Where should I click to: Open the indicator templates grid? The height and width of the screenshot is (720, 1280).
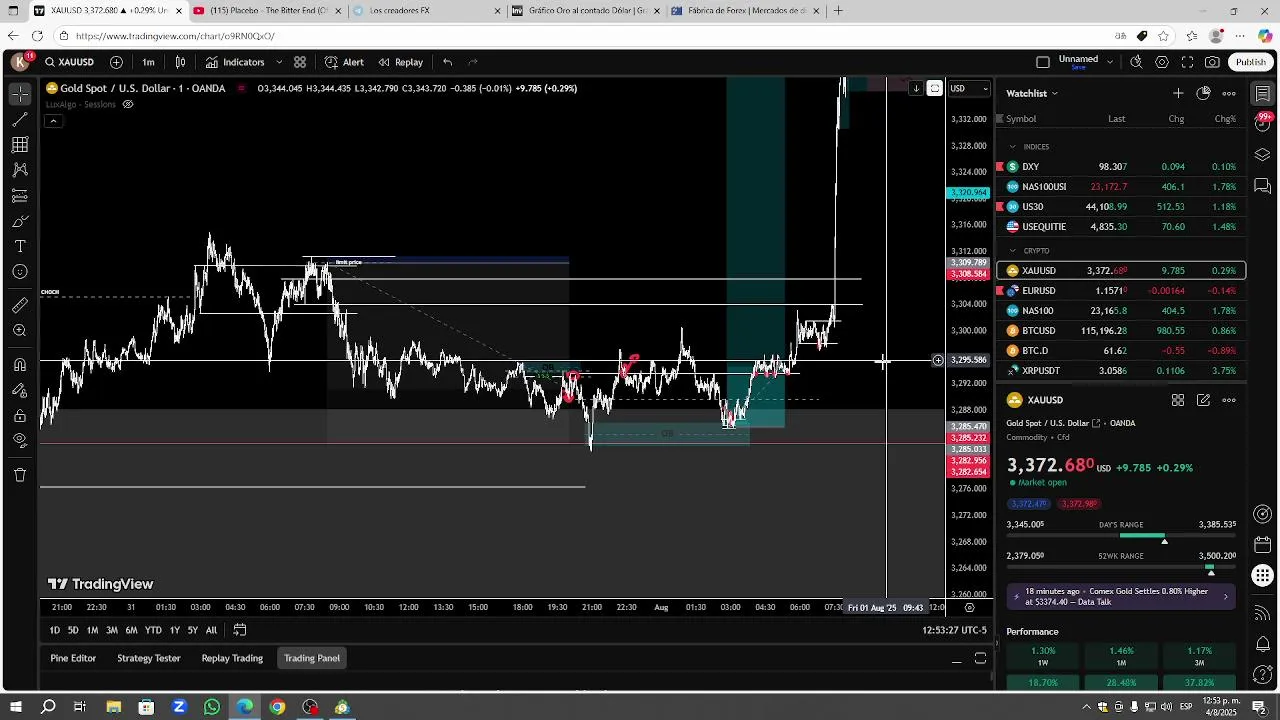(300, 62)
